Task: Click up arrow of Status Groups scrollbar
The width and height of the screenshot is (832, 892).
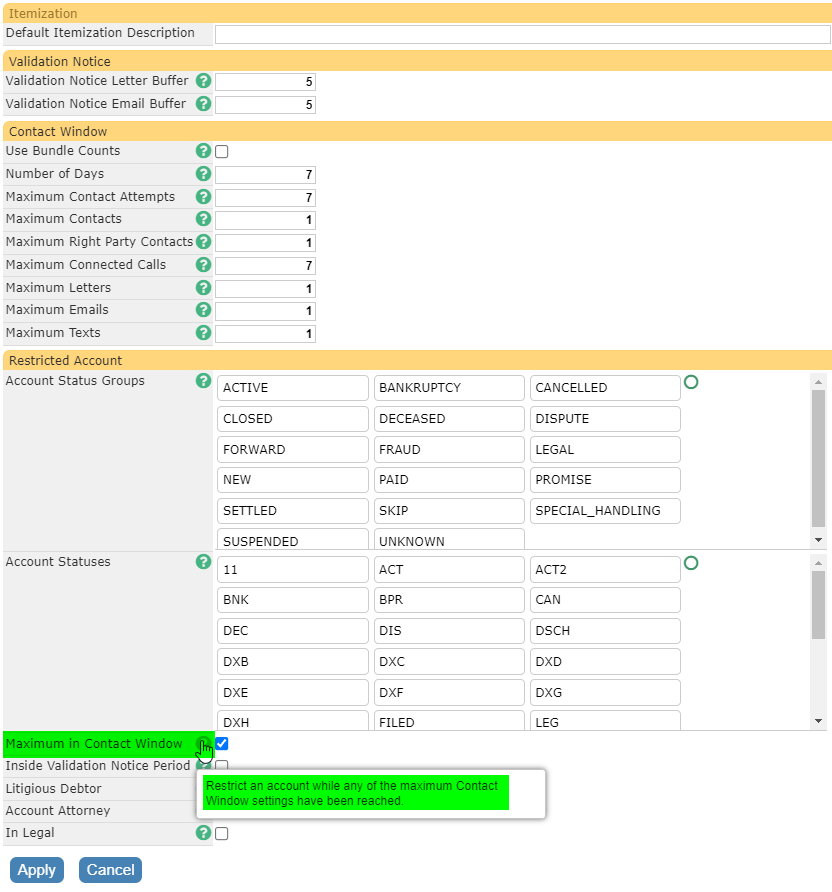Action: click(x=818, y=382)
